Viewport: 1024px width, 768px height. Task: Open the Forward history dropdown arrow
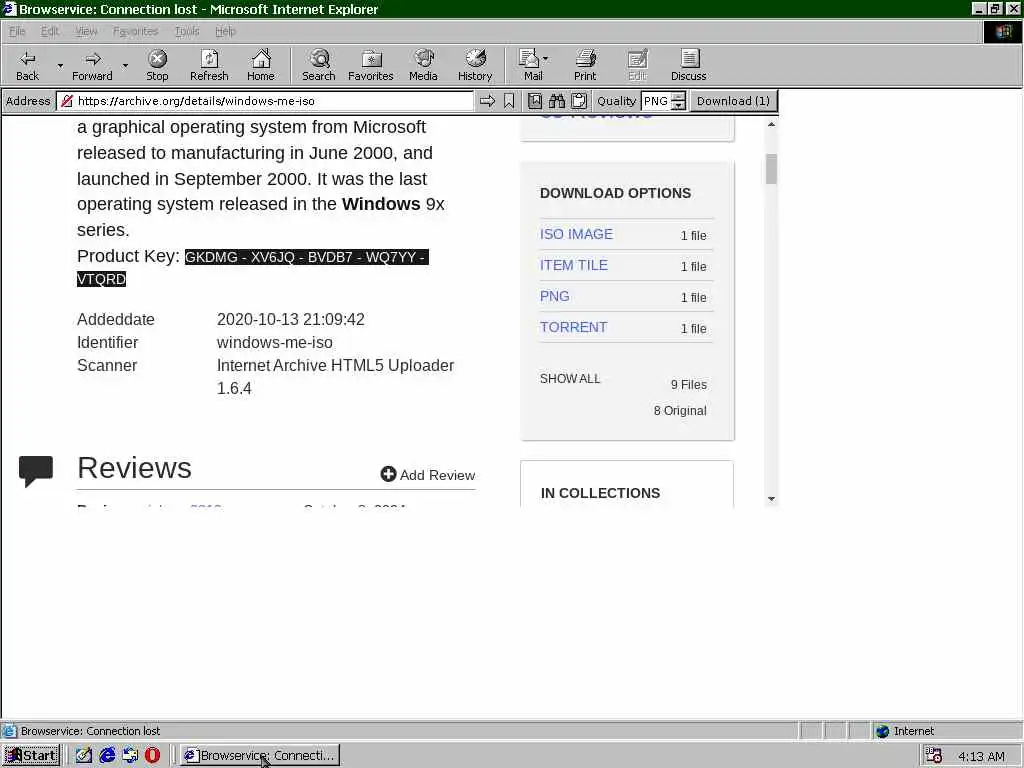click(125, 65)
